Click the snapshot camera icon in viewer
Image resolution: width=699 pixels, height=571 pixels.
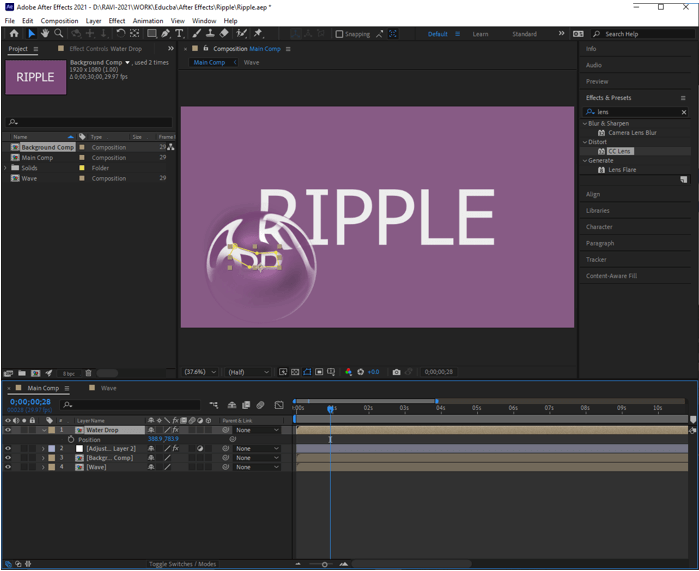pos(396,372)
